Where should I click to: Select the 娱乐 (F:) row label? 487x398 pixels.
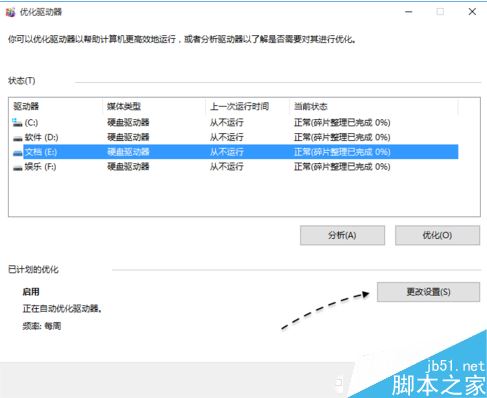pyautogui.click(x=40, y=167)
